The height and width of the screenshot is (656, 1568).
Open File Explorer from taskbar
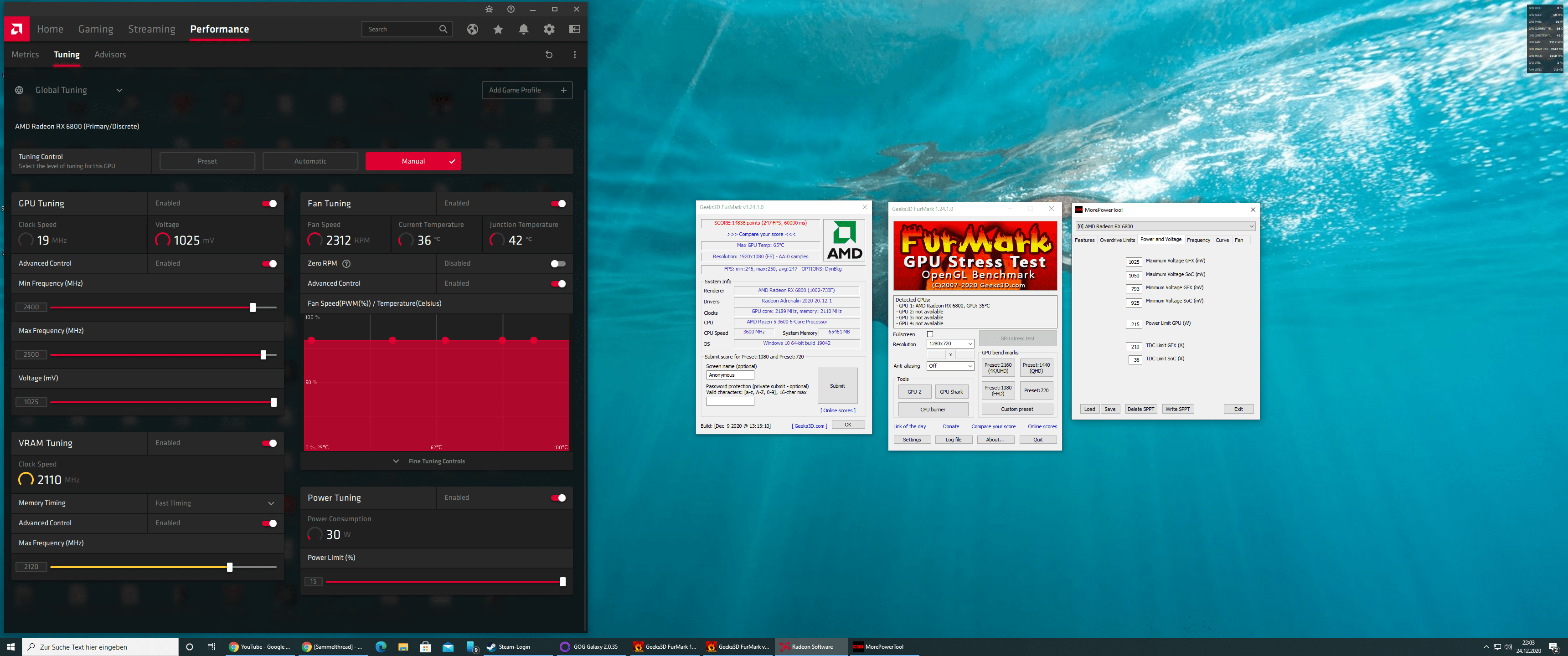coord(403,646)
